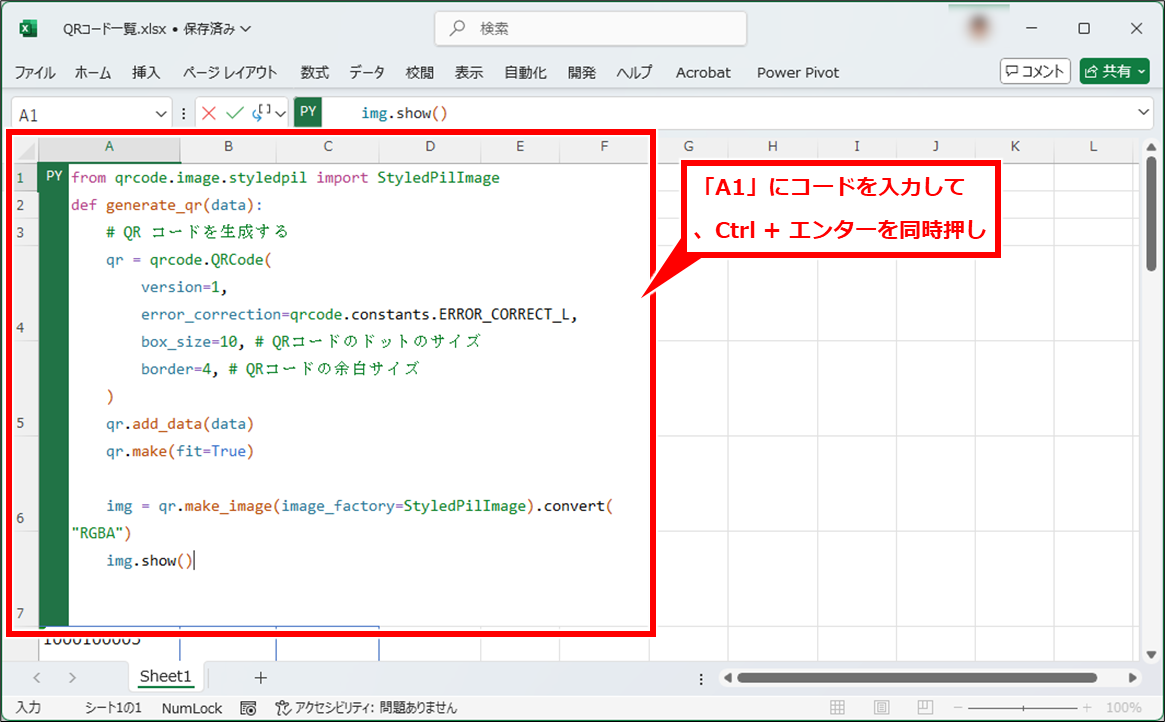The width and height of the screenshot is (1165, 722).
Task: Switch to Page Break Preview icon
Action: pyautogui.click(x=925, y=707)
